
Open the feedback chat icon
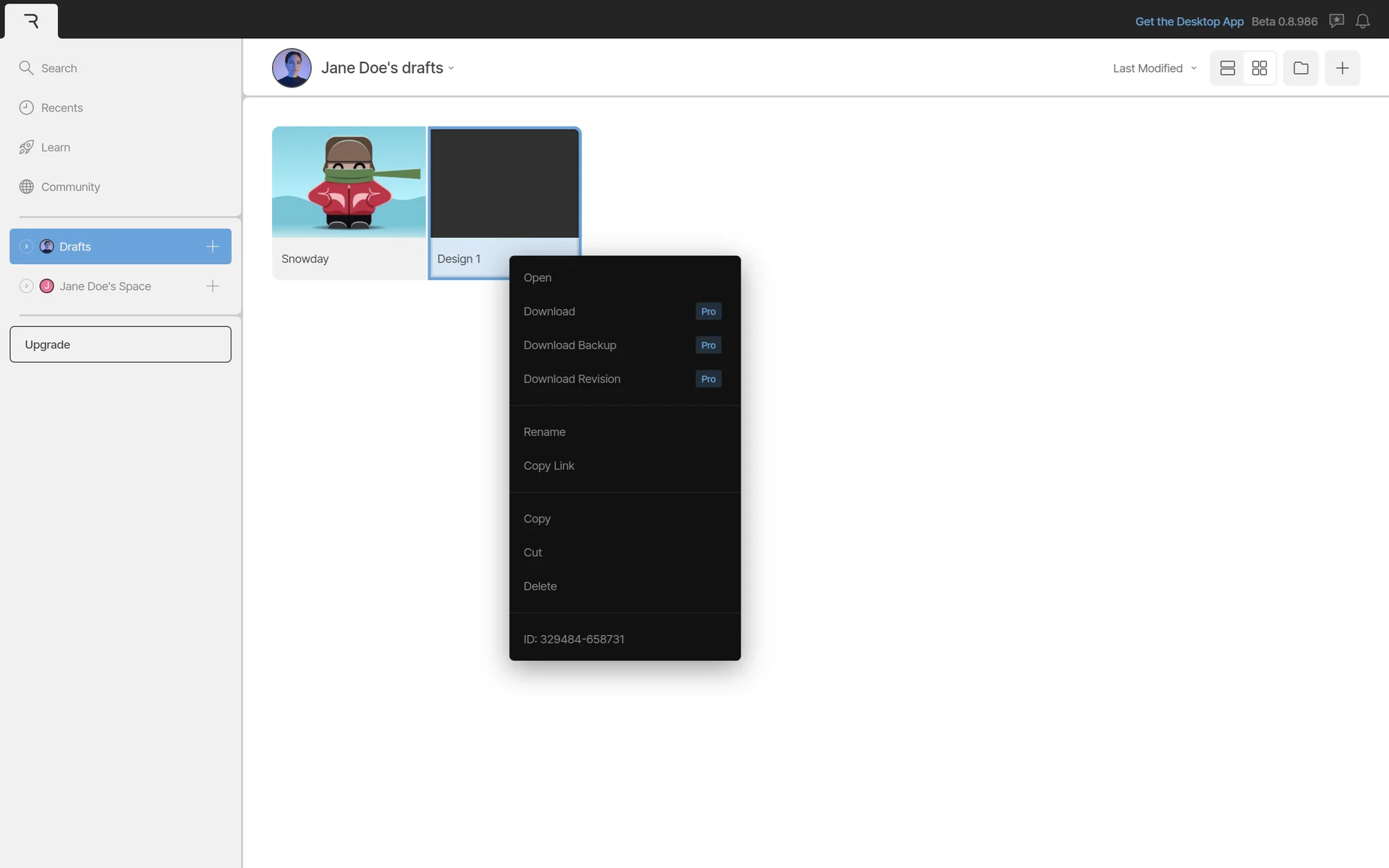pos(1336,21)
